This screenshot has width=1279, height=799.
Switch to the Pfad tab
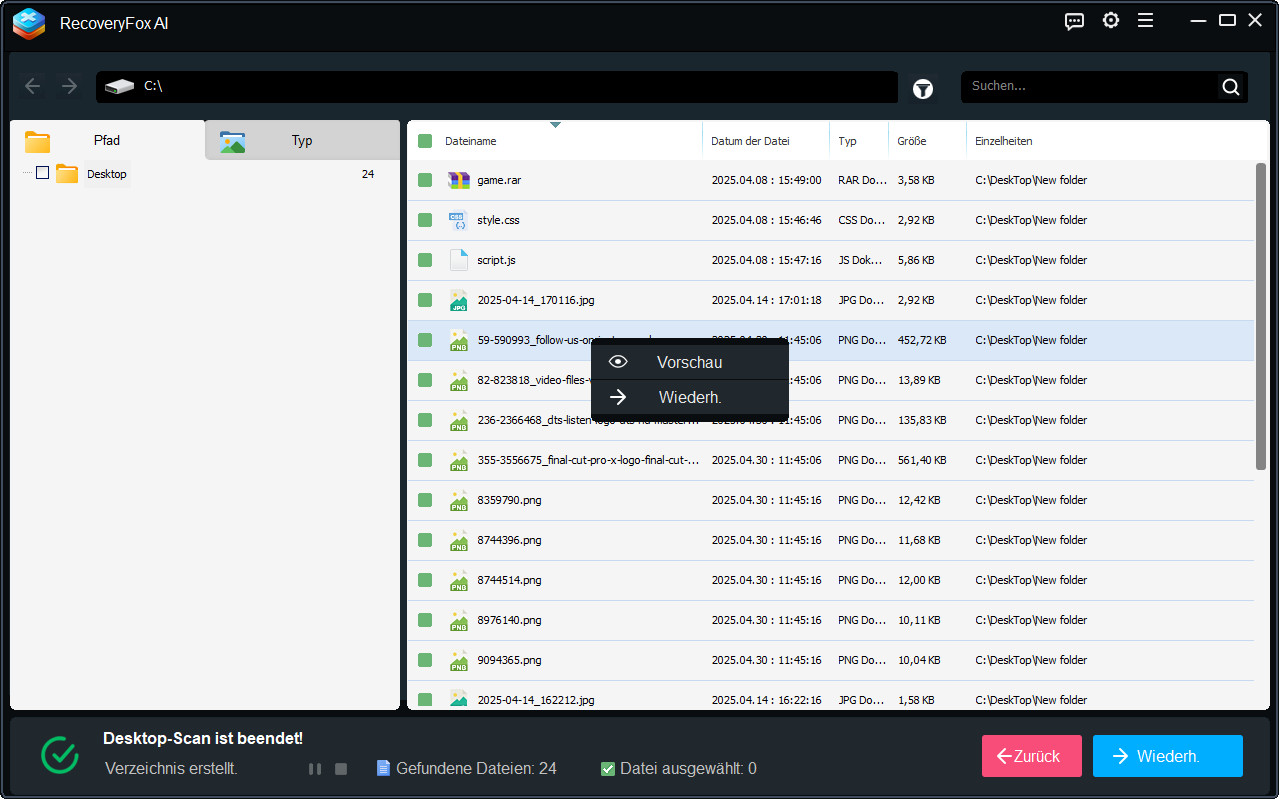(107, 141)
